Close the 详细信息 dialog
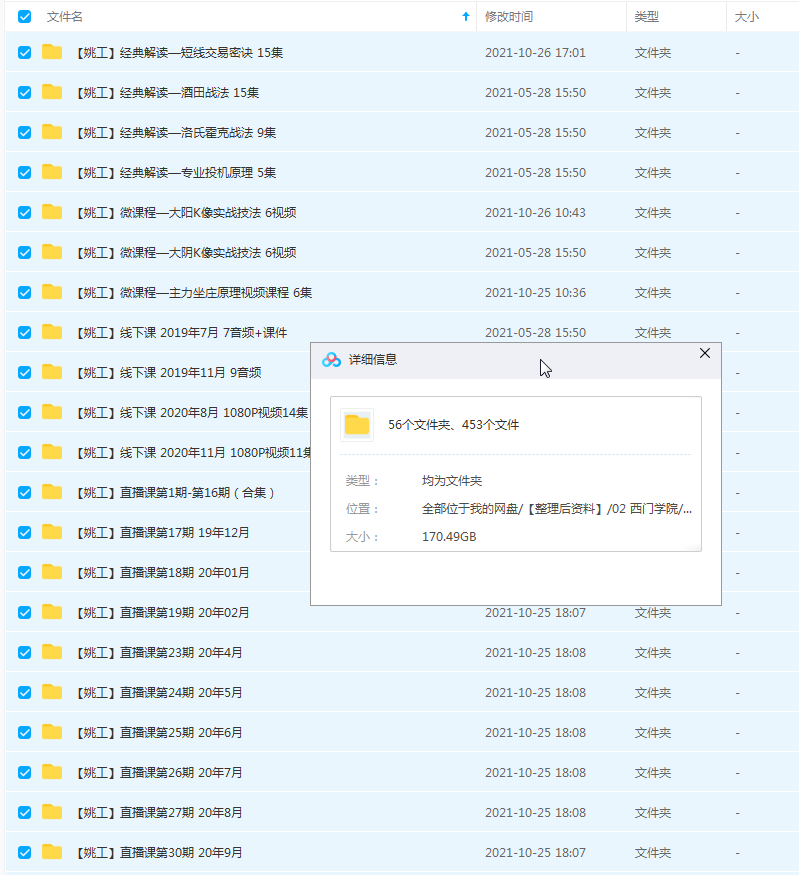Viewport: 799px width, 875px height. [705, 353]
